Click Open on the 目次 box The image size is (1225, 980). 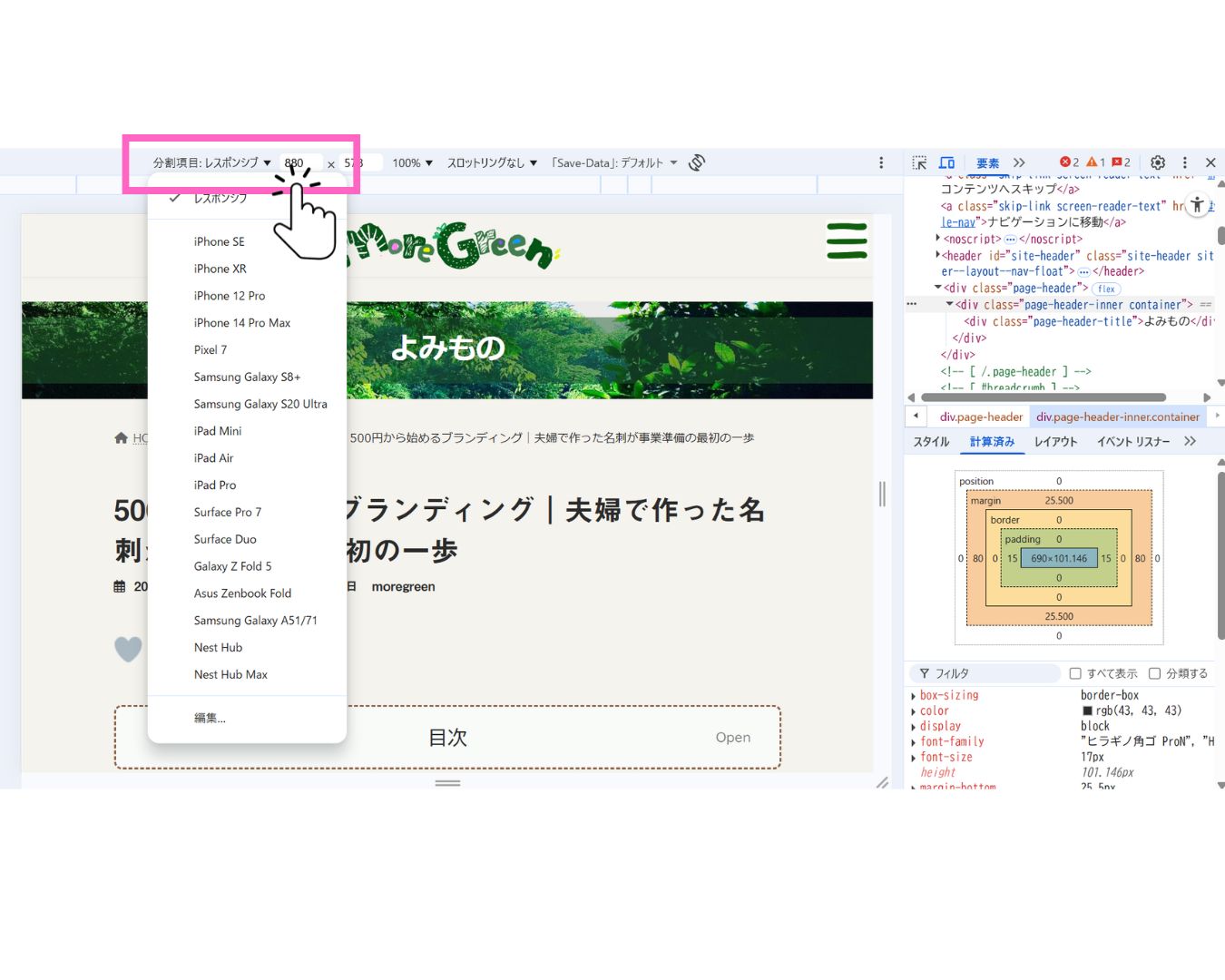tap(732, 738)
